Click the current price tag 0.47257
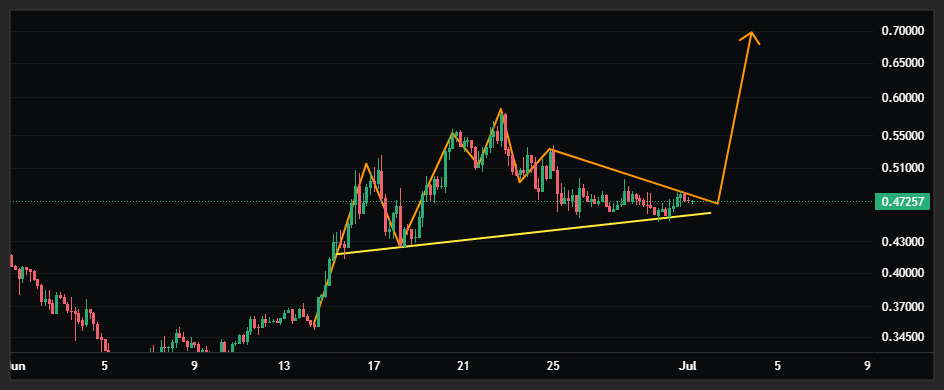 coord(902,202)
